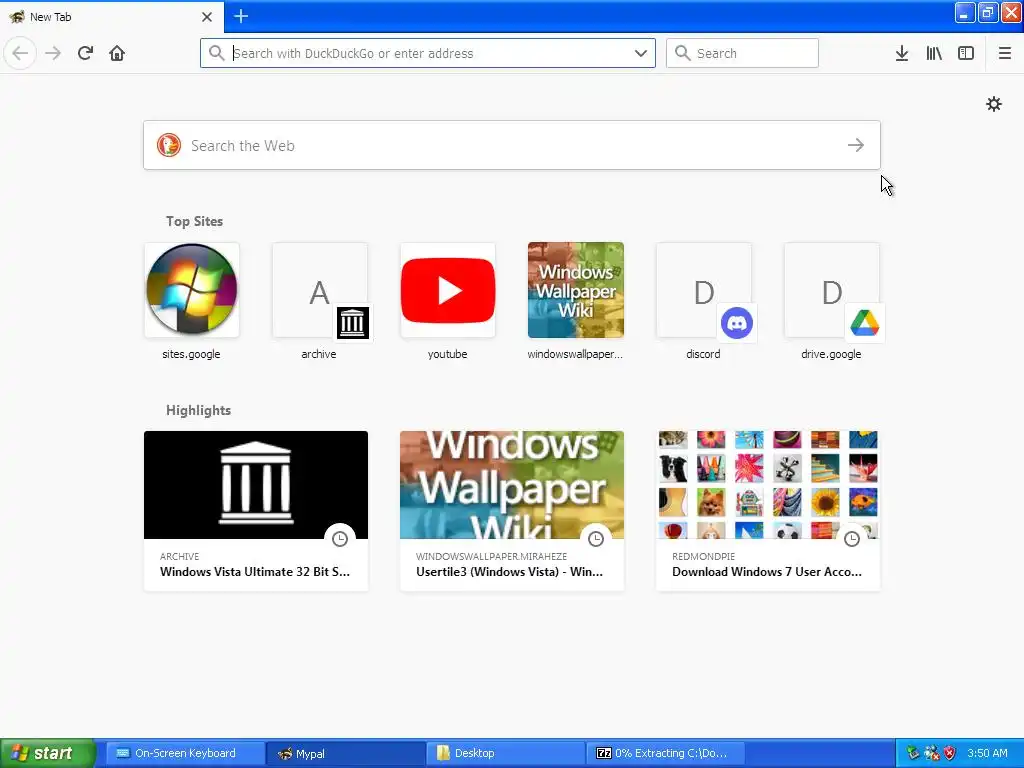Click the Internet Archive logo badge
1024x768 pixels.
[353, 323]
